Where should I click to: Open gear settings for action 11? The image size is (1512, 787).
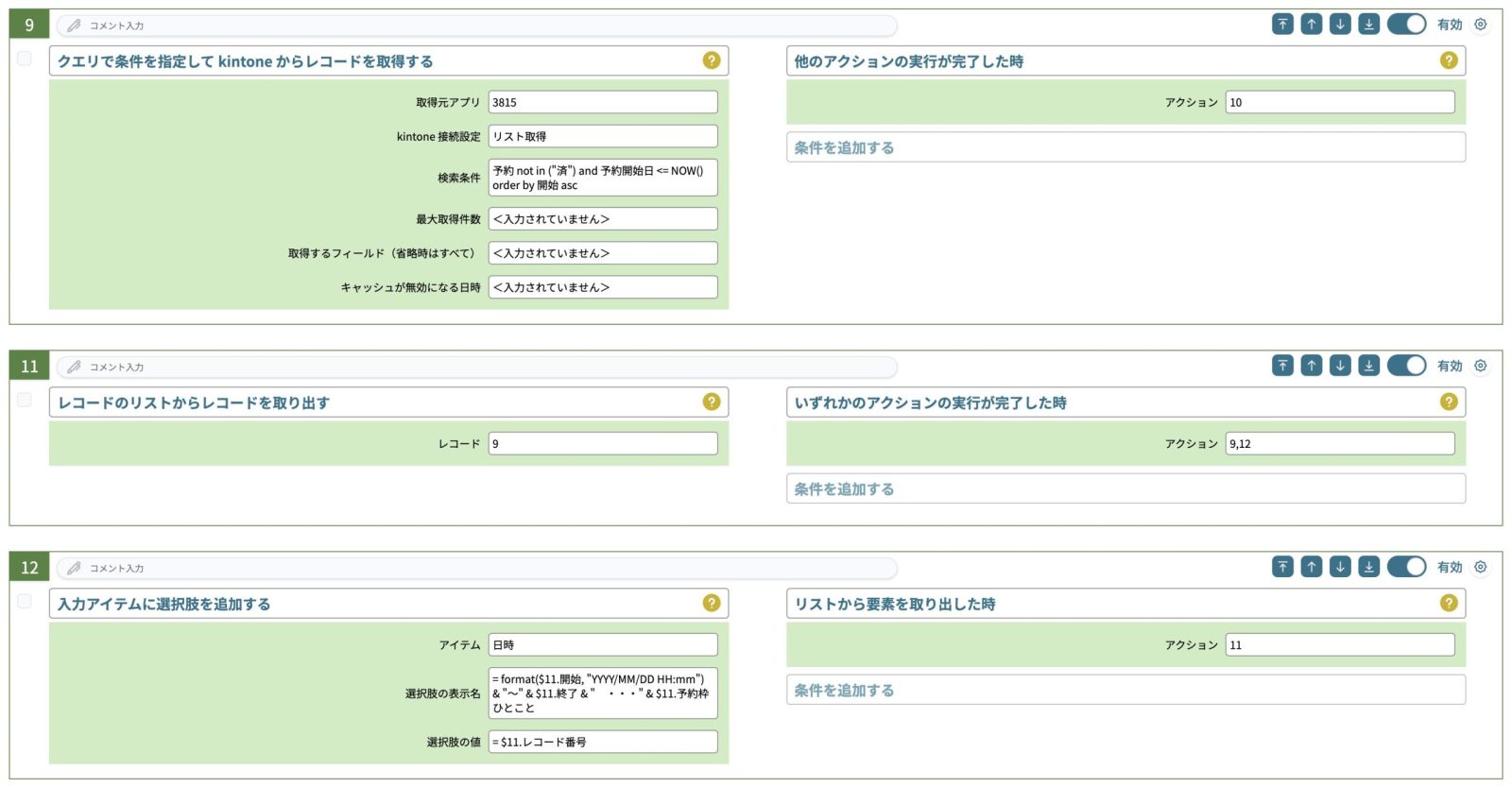click(1481, 366)
